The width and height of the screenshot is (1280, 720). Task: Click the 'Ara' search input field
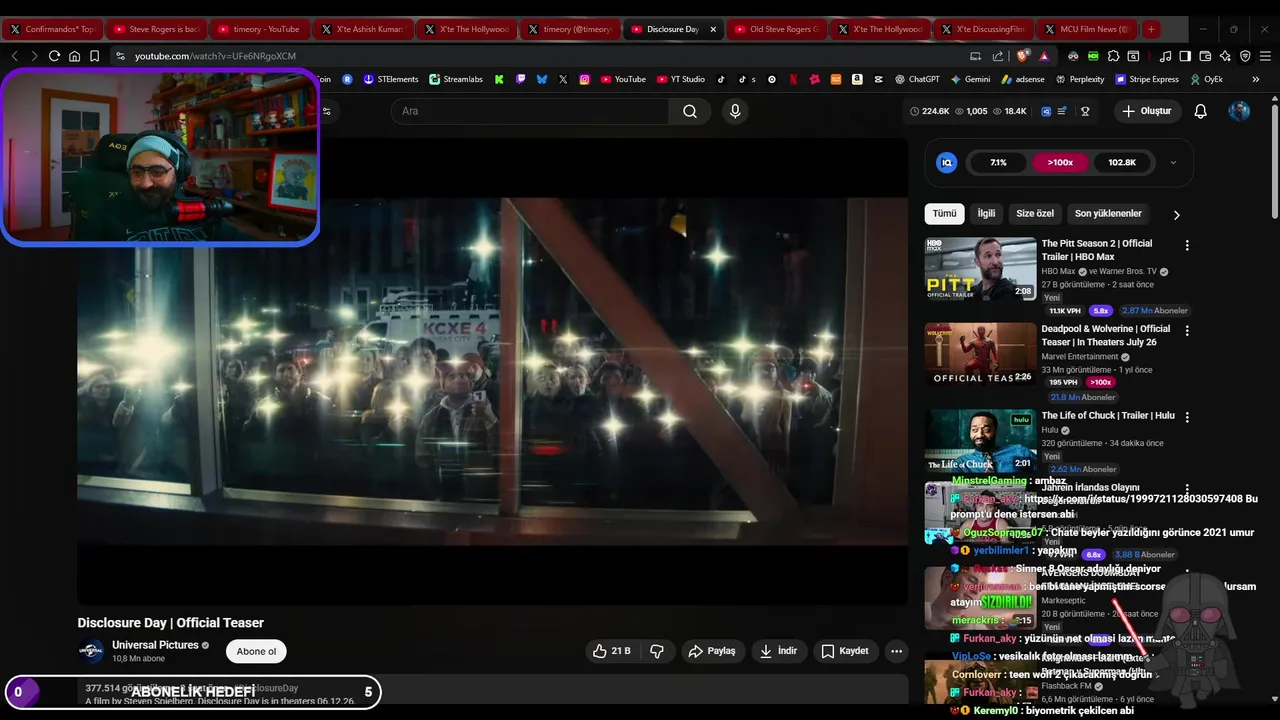point(530,111)
